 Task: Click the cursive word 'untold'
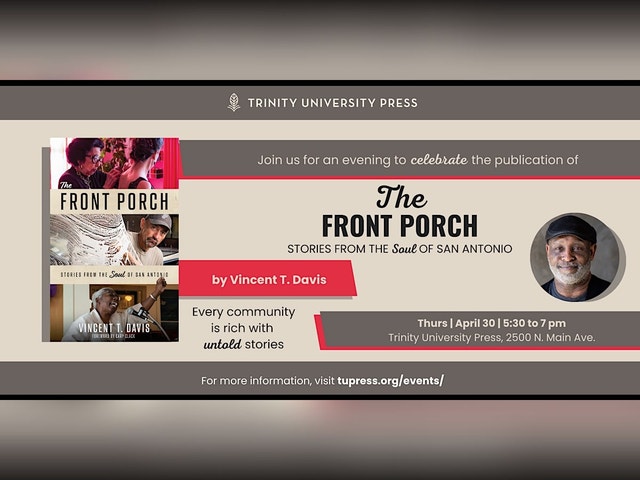tap(222, 344)
